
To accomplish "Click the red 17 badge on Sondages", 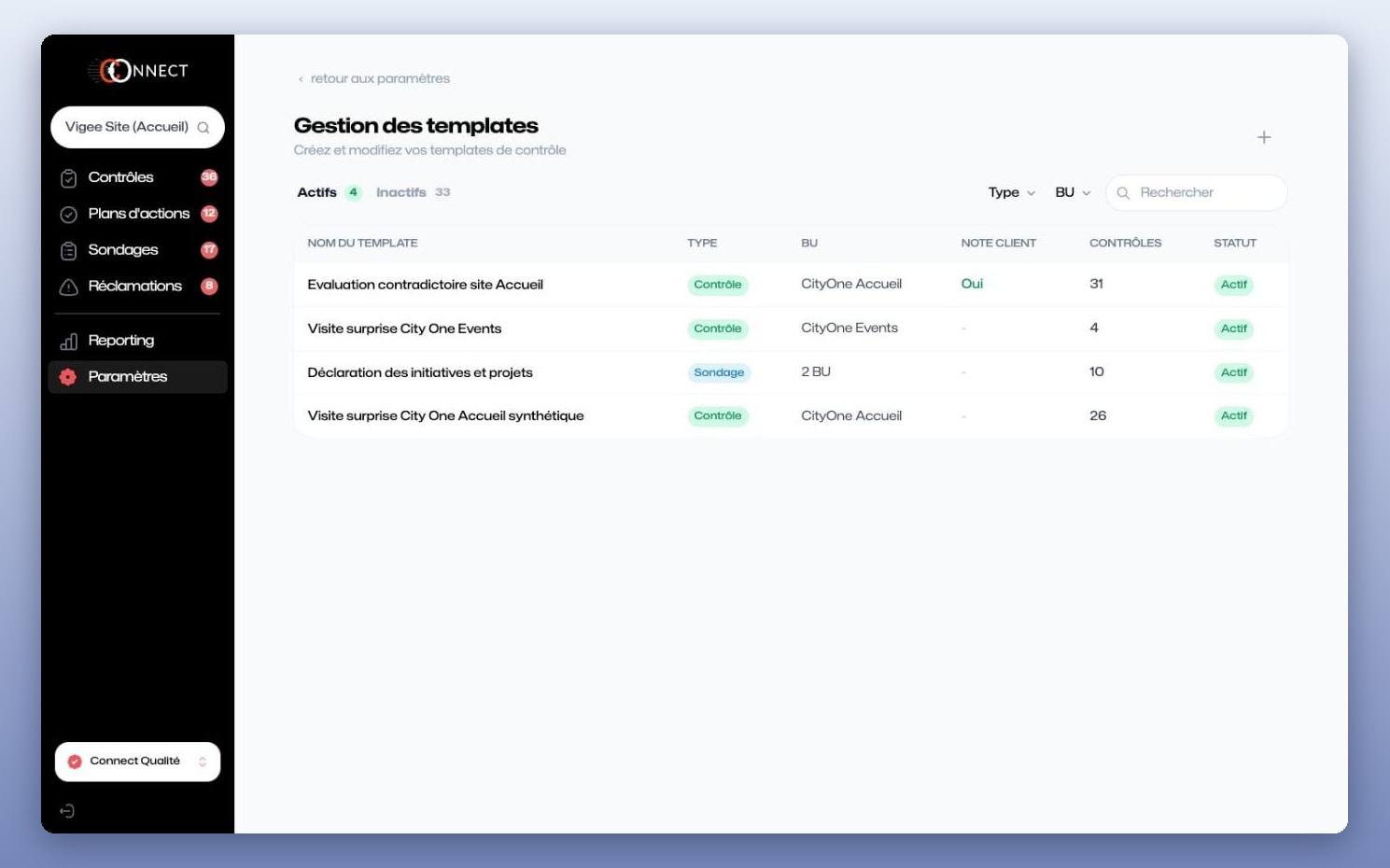I will coord(209,250).
